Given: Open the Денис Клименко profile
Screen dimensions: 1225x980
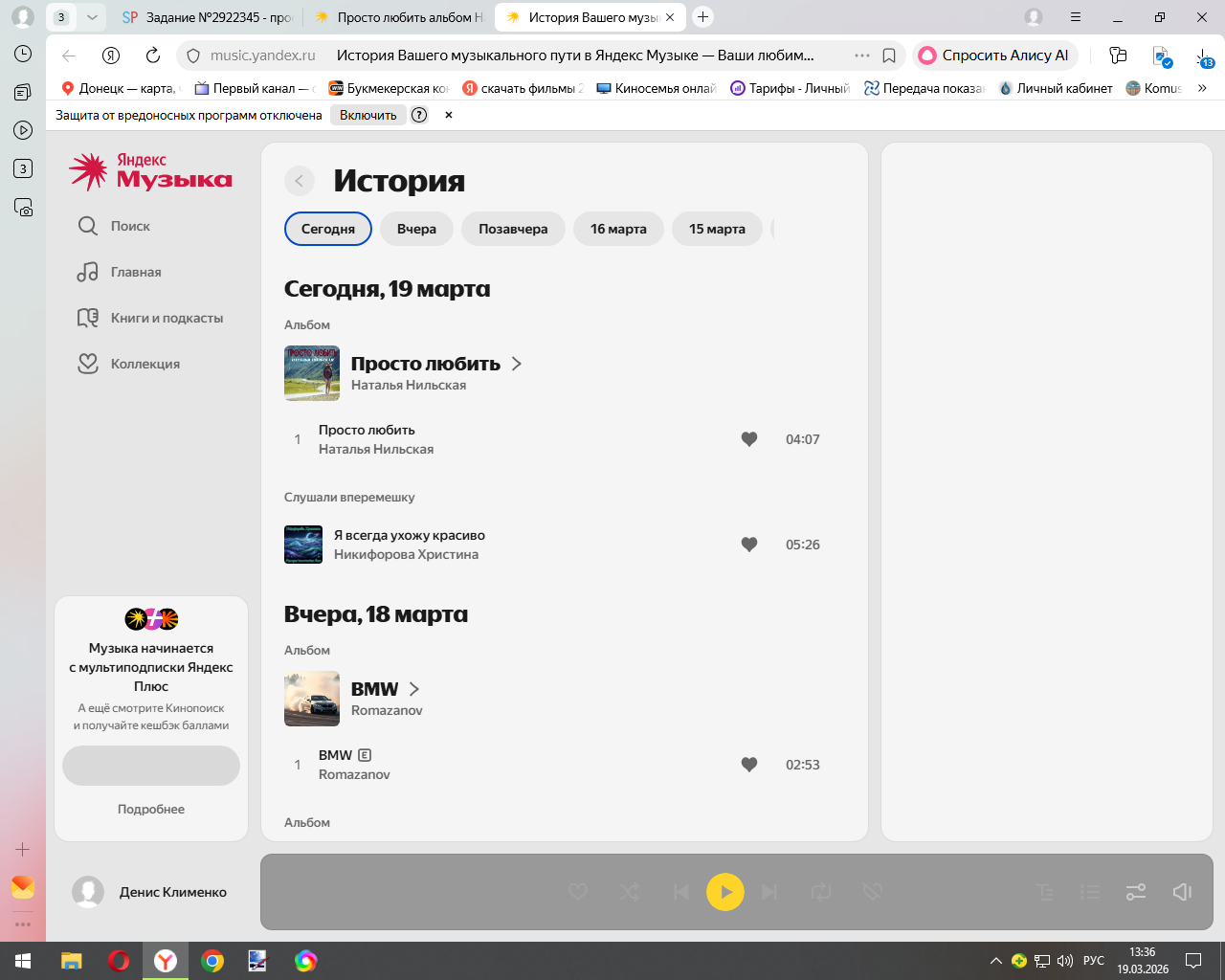Looking at the screenshot, I should 149,892.
